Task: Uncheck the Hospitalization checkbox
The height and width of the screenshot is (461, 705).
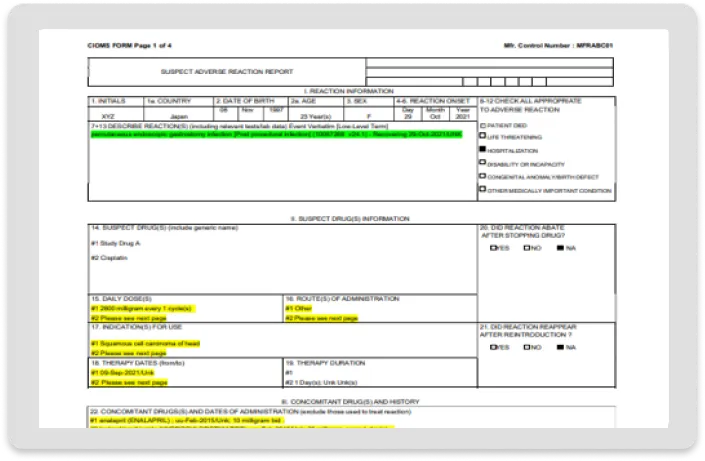Action: (x=483, y=150)
